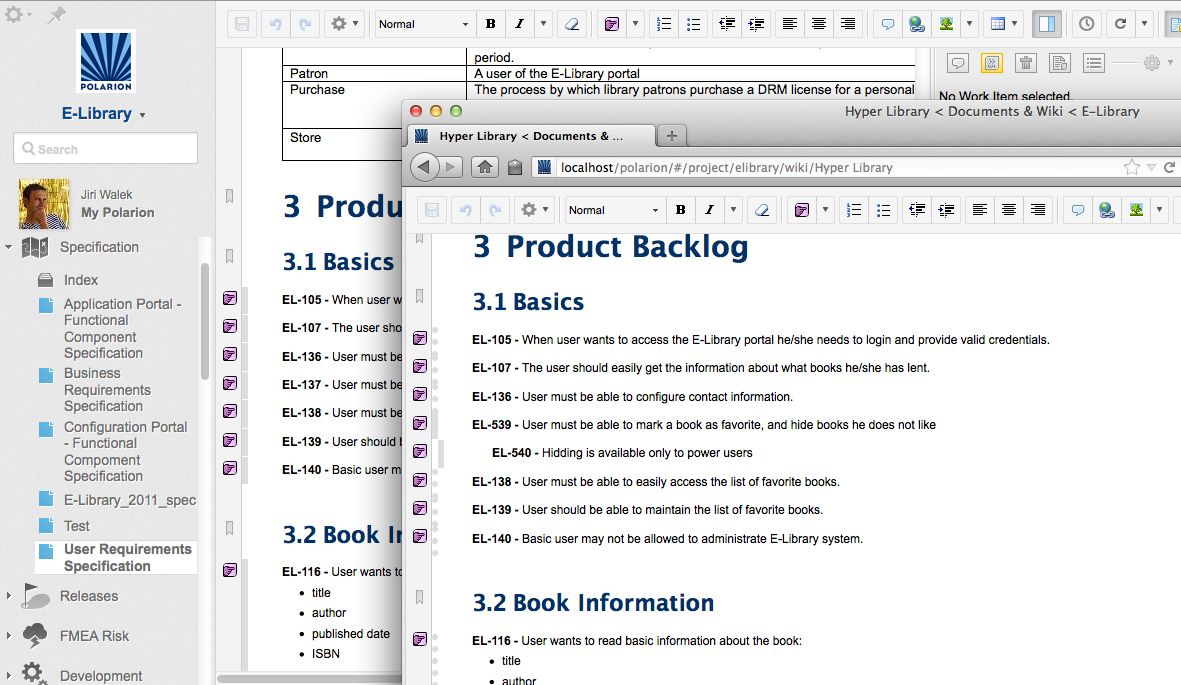The image size is (1181, 685).
Task: Go back using the browser's back arrow
Action: tap(424, 167)
